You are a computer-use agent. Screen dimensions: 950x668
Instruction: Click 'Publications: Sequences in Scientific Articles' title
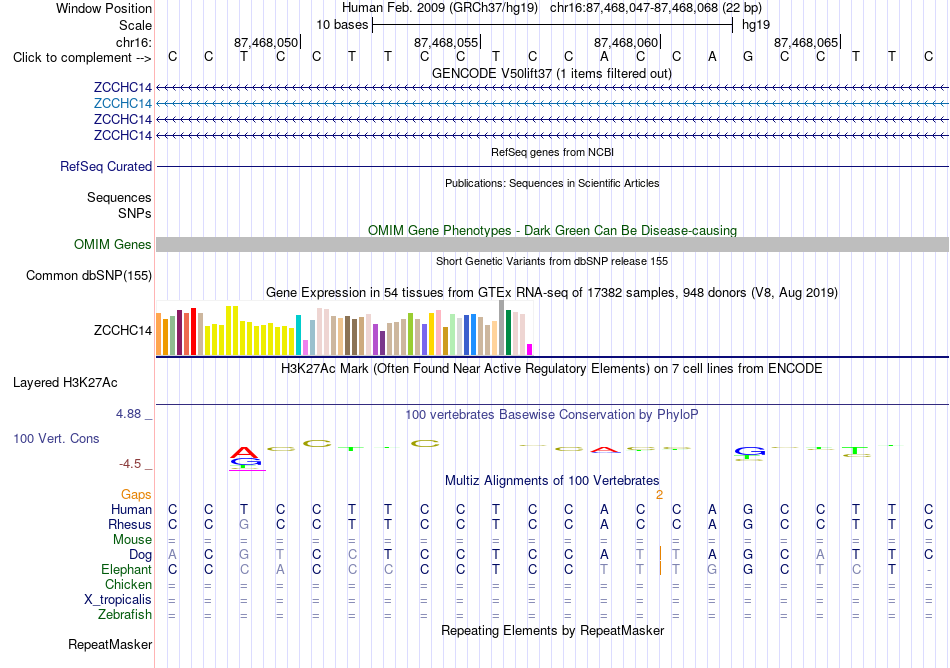pos(552,184)
